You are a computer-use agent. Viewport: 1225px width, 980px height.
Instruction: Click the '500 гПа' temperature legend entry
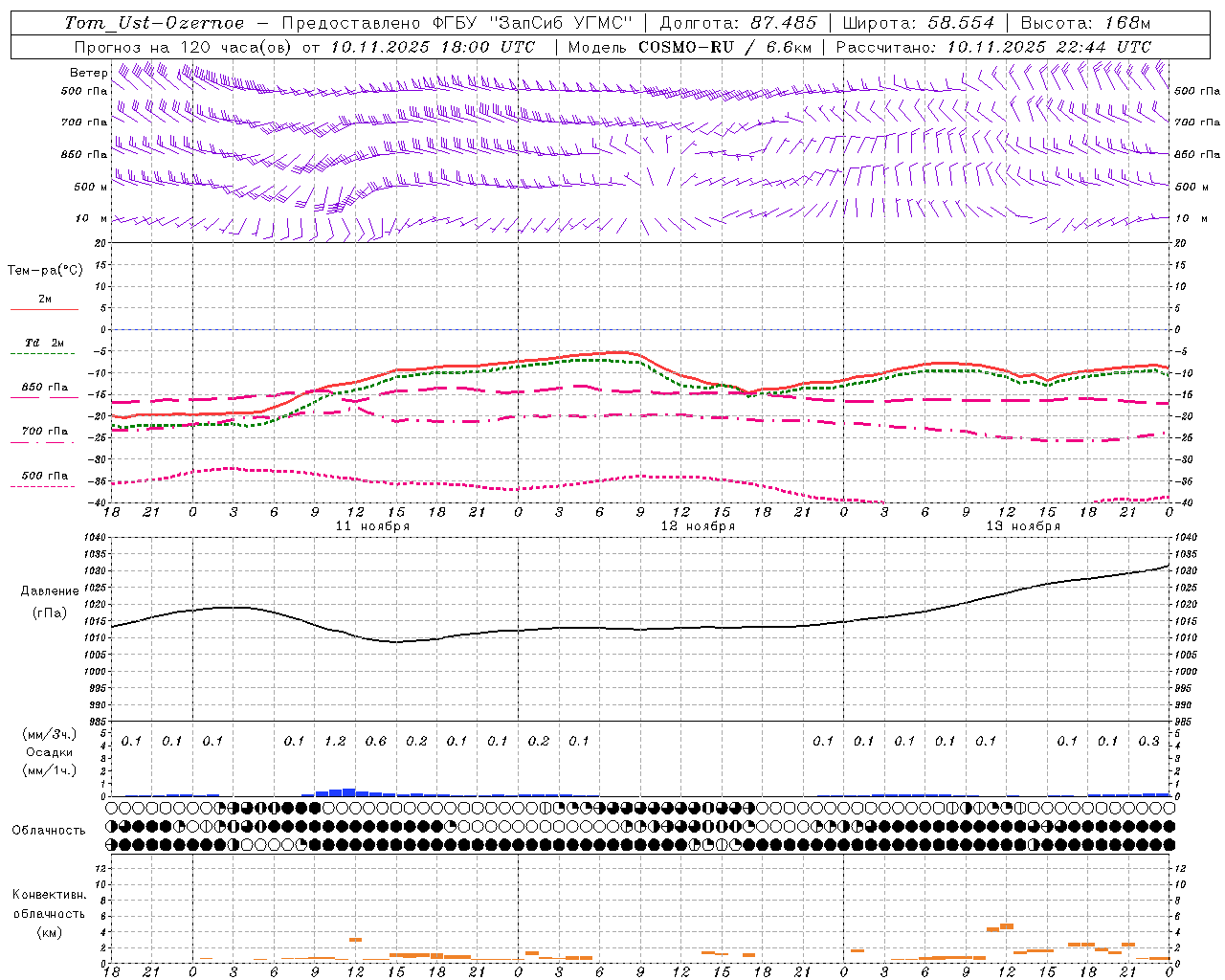[45, 476]
